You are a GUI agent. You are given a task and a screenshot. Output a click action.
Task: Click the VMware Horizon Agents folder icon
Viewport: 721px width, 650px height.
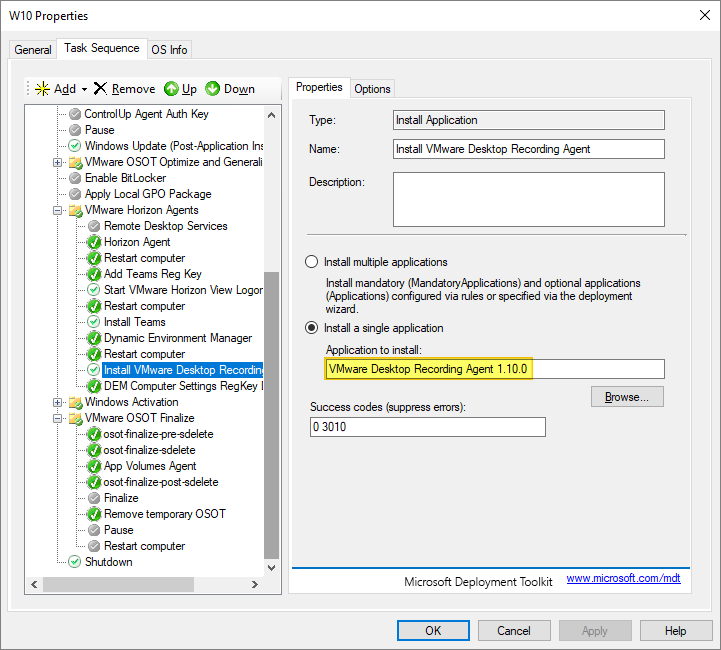75,210
